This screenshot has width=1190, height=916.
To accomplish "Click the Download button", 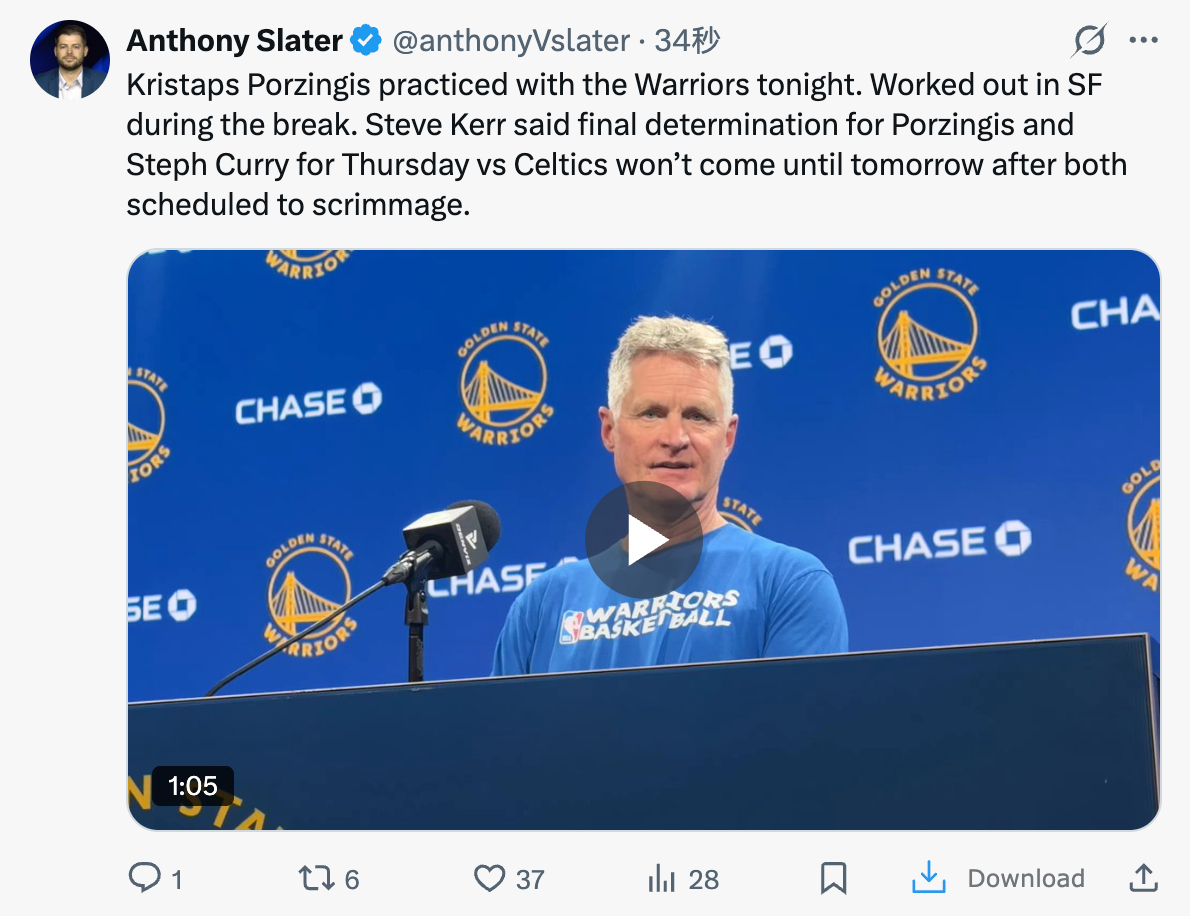I will (x=998, y=878).
